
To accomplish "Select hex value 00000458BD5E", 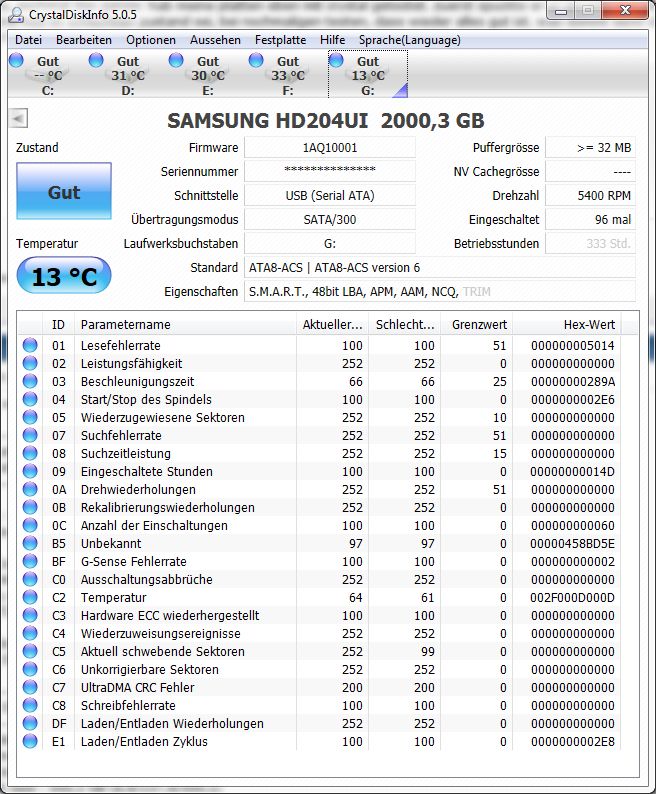I will pos(572,543).
